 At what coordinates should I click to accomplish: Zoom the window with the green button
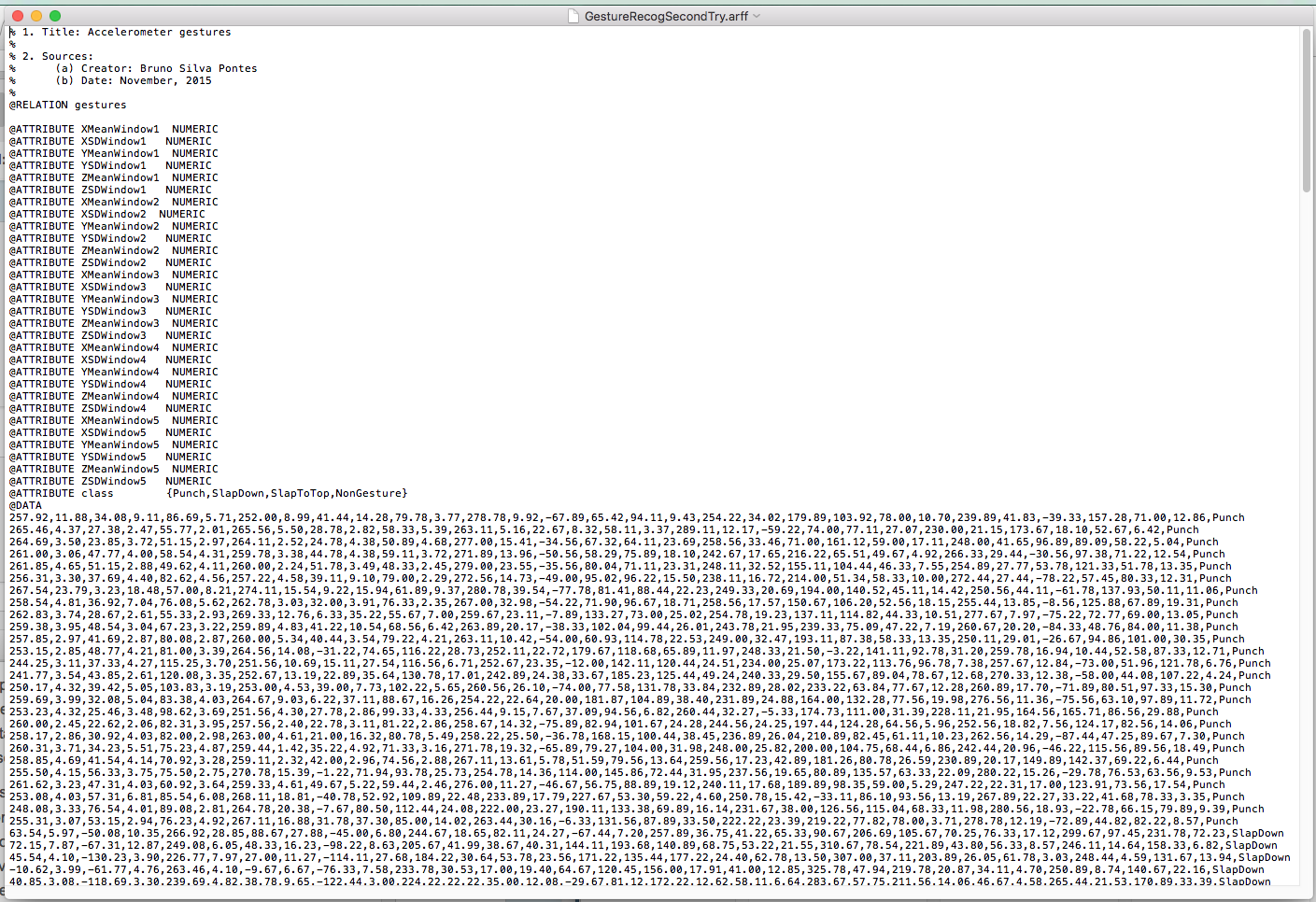[x=55, y=16]
